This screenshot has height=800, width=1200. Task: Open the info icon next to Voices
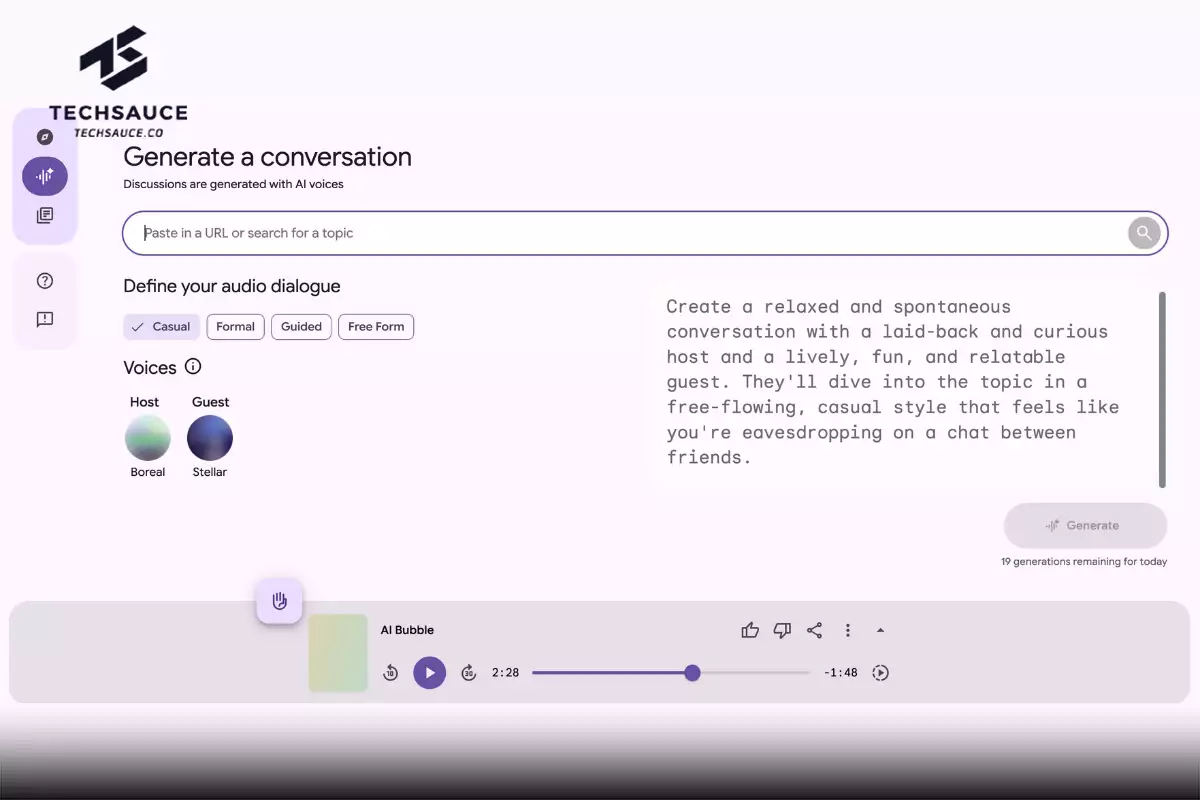click(193, 367)
